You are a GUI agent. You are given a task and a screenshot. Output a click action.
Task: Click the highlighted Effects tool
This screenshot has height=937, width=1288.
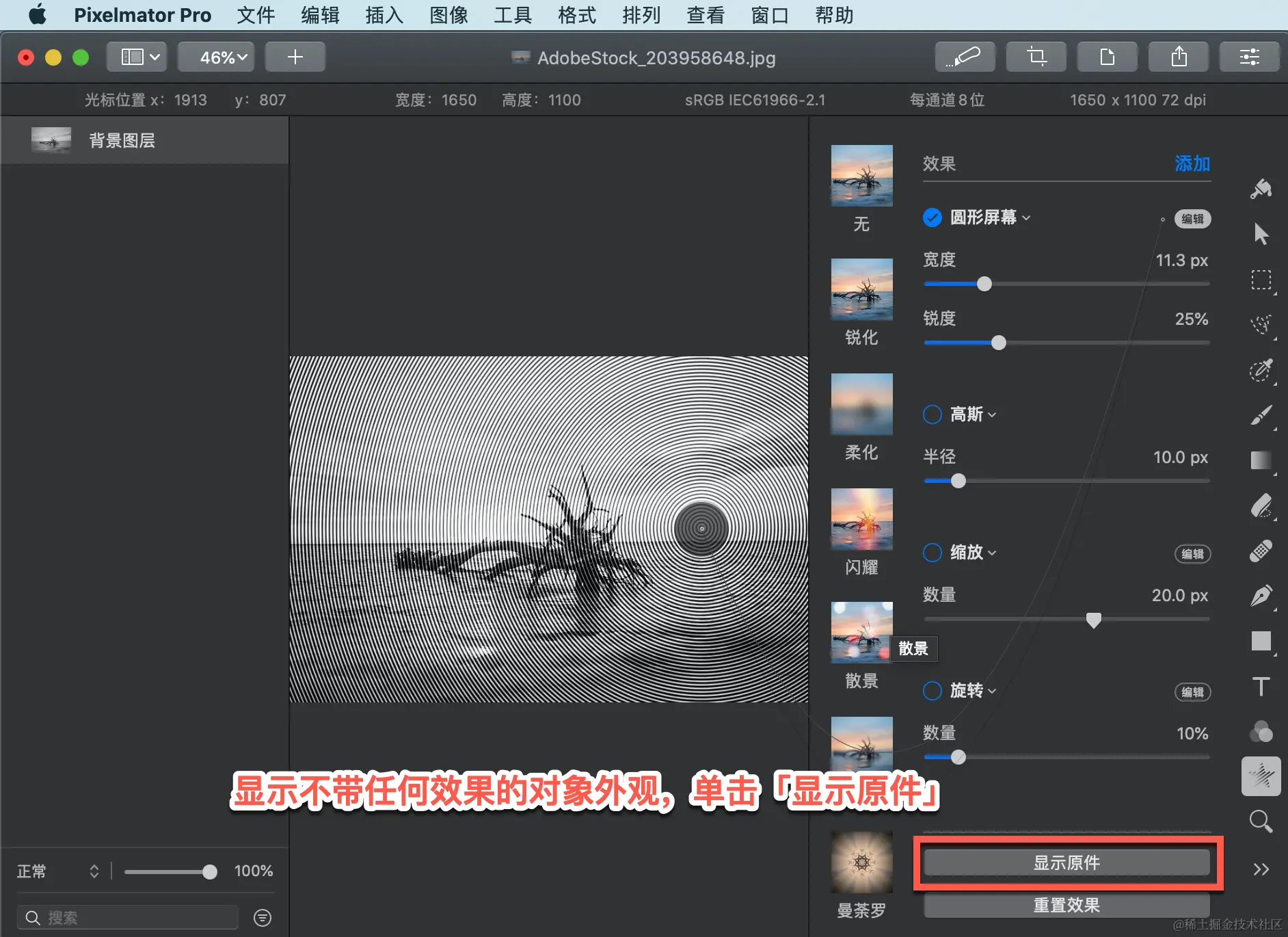coord(1261,776)
